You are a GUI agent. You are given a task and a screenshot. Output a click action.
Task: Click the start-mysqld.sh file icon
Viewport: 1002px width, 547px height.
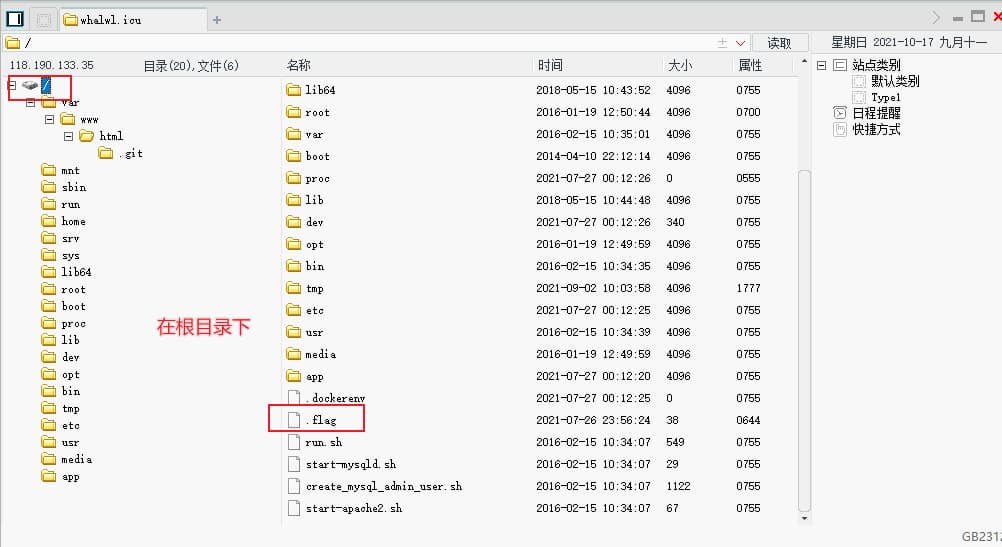[x=293, y=464]
